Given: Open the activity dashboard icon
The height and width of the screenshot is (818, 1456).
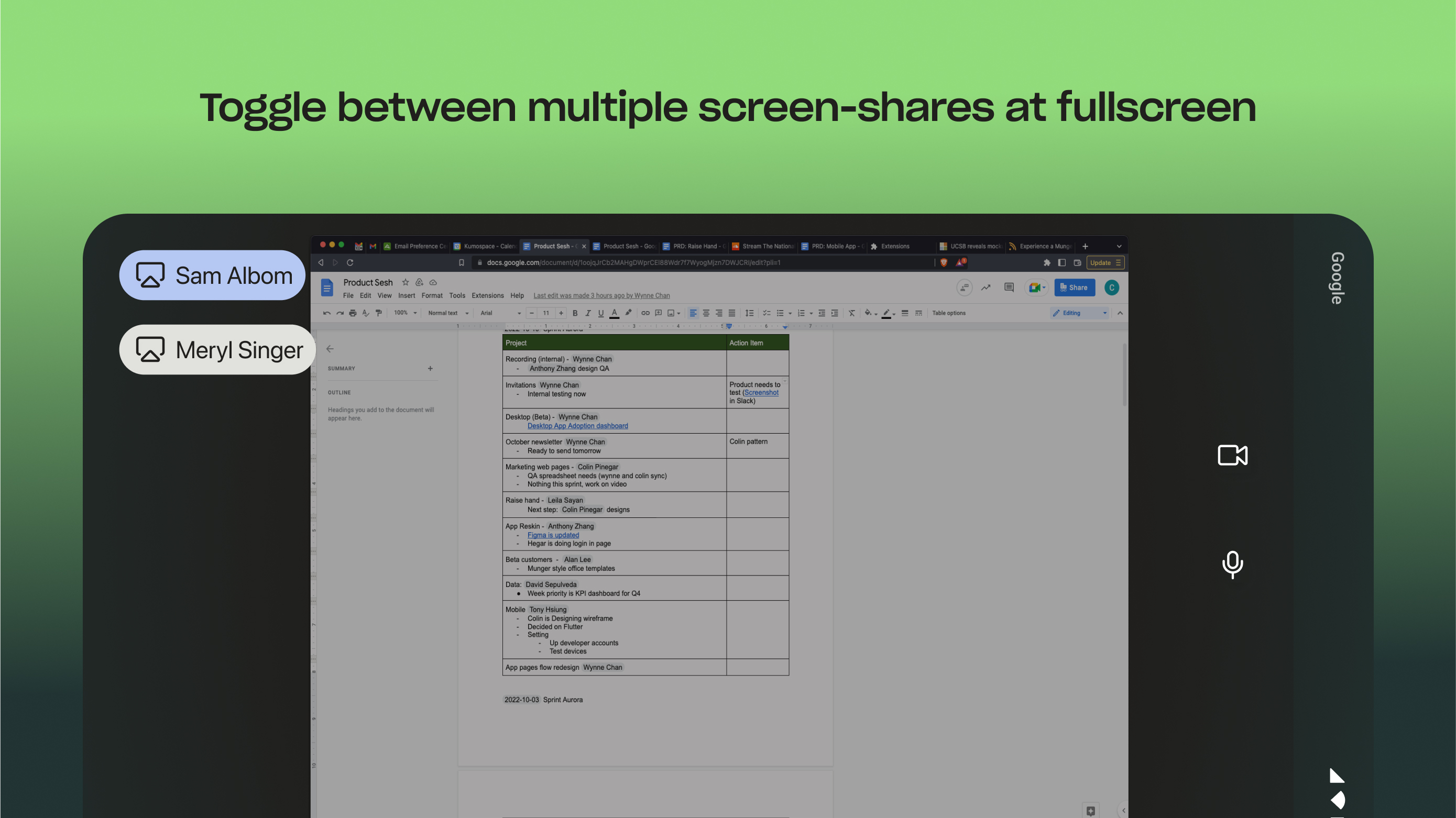Looking at the screenshot, I should [986, 288].
